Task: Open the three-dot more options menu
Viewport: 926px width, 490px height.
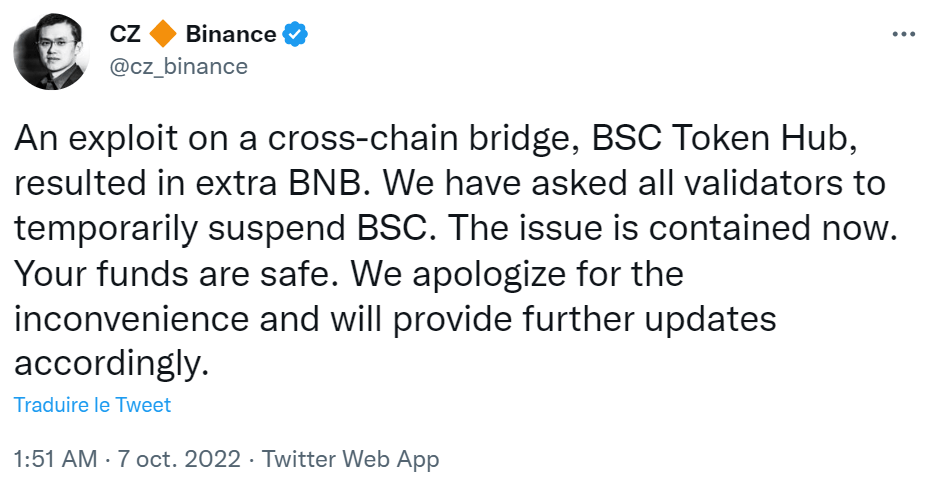Action: tap(902, 34)
